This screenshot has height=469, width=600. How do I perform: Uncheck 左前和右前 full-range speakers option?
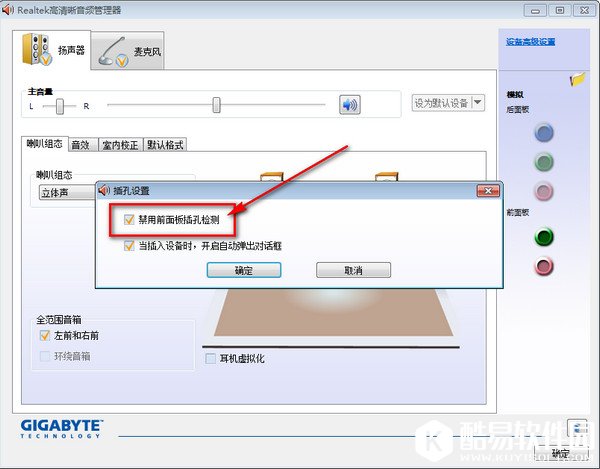[44, 337]
